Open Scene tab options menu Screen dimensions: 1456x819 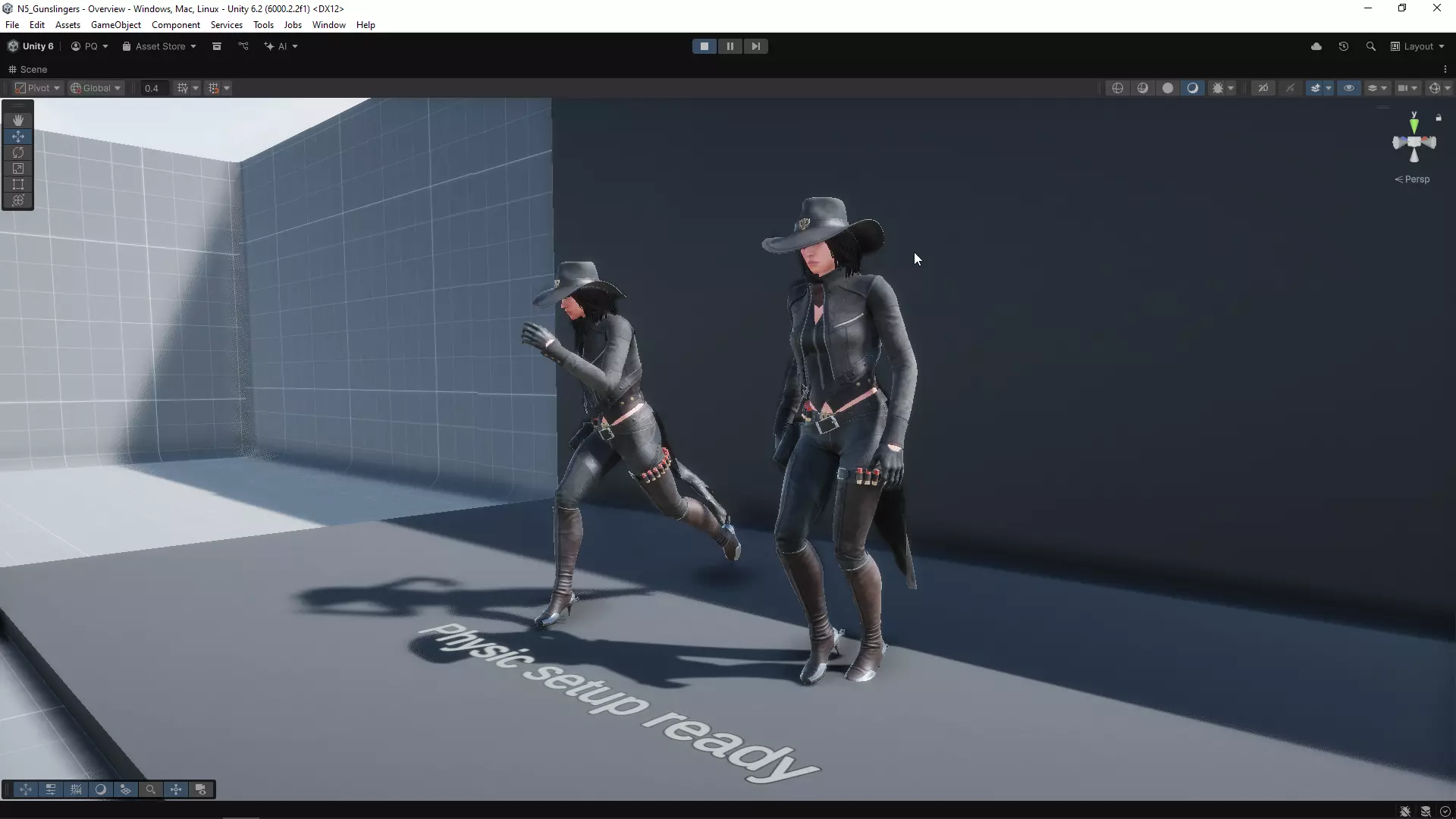[1445, 69]
